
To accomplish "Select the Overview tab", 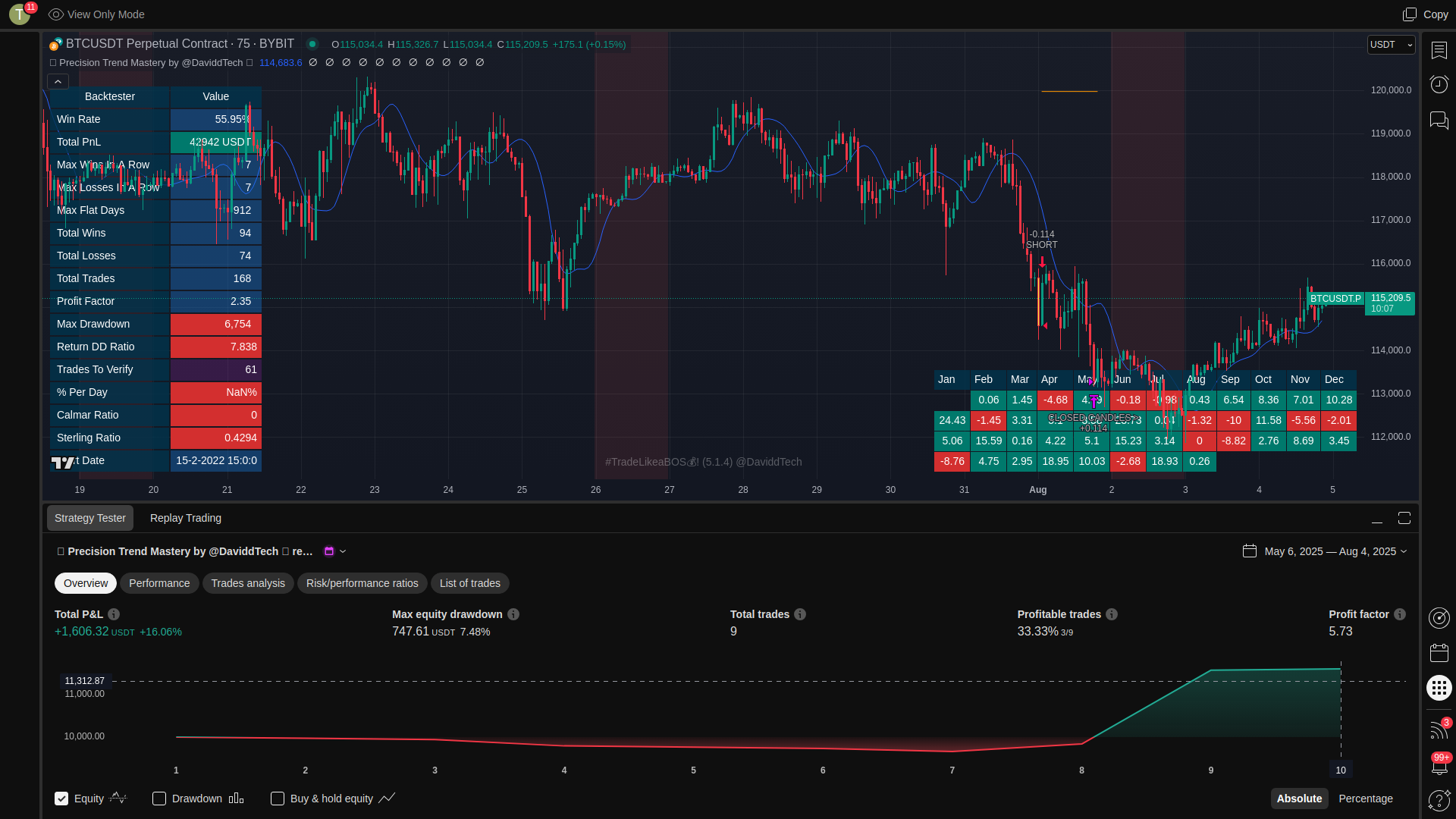I will click(86, 583).
